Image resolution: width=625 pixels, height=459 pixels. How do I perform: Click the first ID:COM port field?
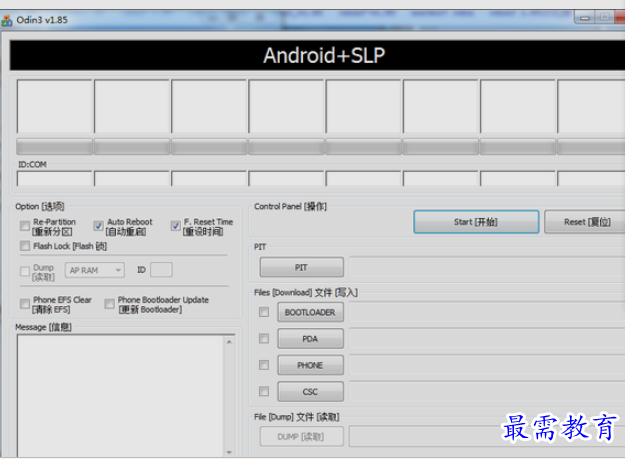tap(54, 178)
